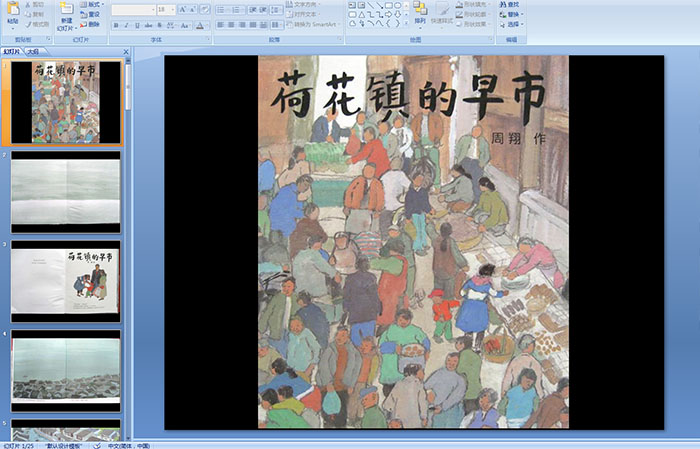Toggle text Shadow (S) formatting
The width and height of the screenshot is (700, 449).
[159, 25]
